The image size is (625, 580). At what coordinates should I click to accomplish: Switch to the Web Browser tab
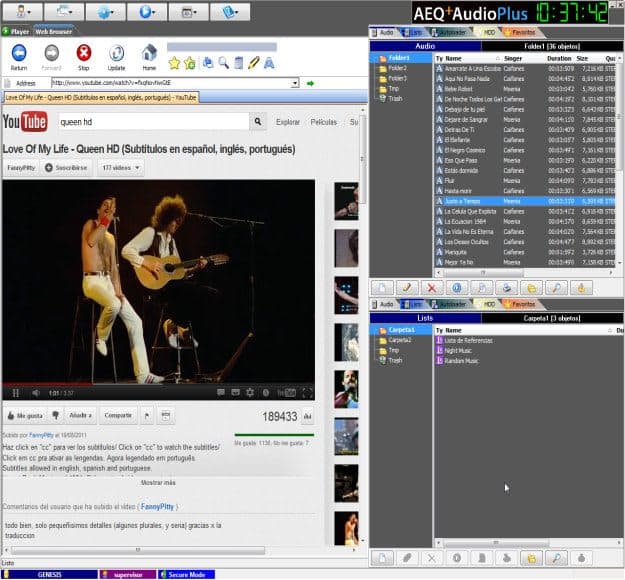coord(53,31)
